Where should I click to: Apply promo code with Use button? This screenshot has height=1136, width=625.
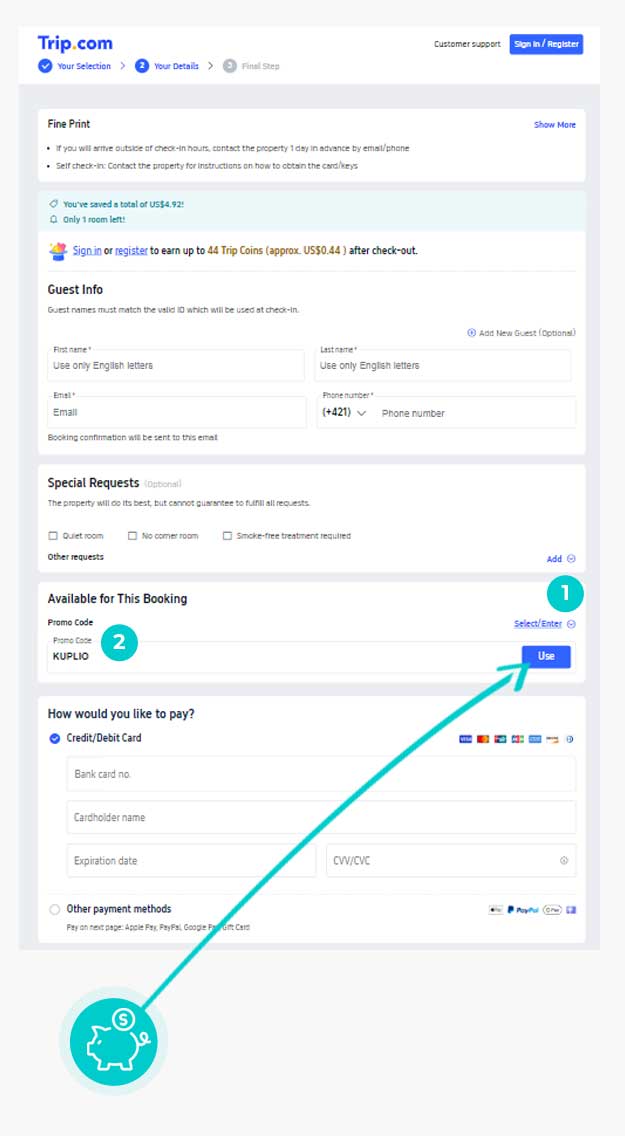pyautogui.click(x=546, y=656)
